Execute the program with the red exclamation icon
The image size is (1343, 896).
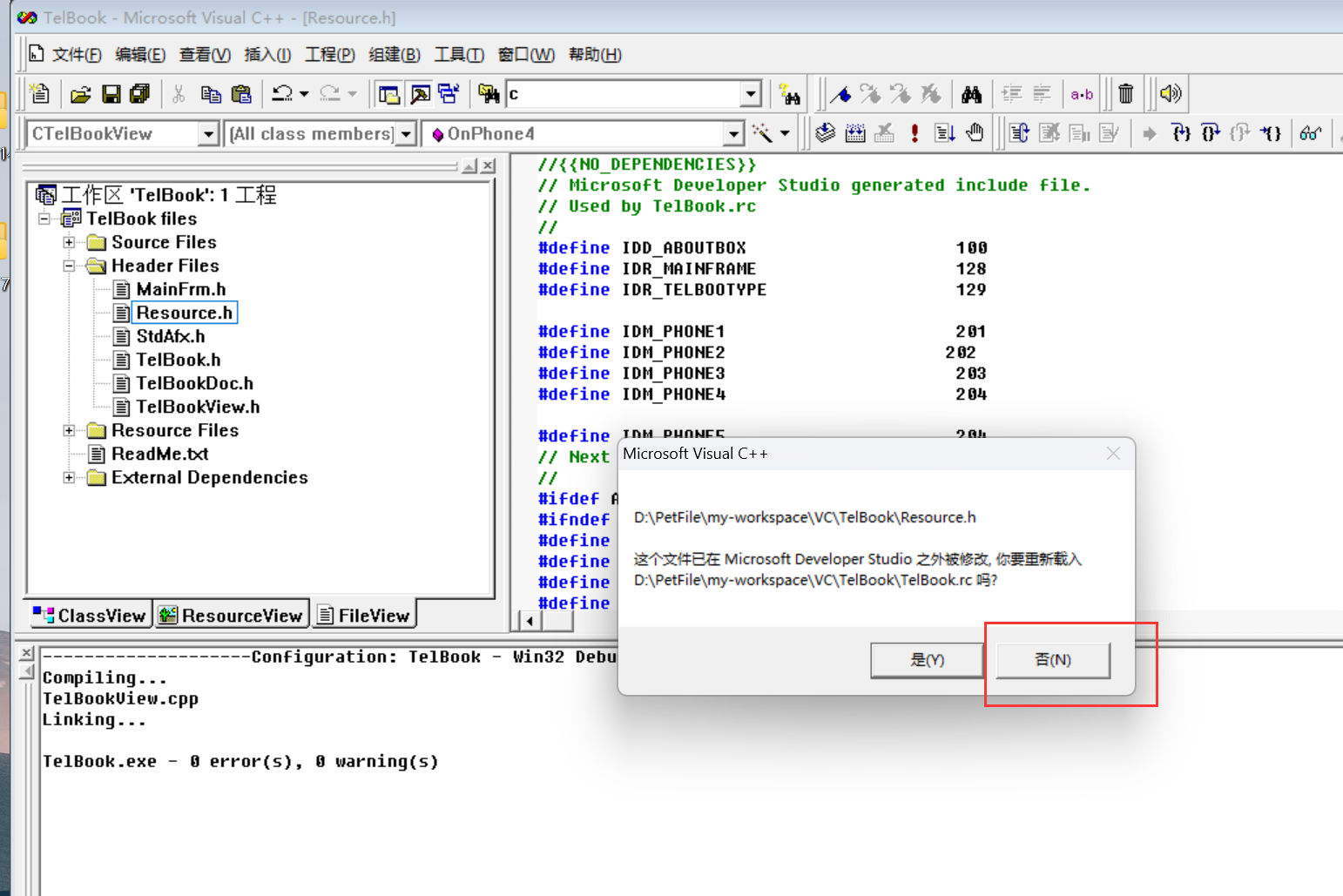[914, 133]
